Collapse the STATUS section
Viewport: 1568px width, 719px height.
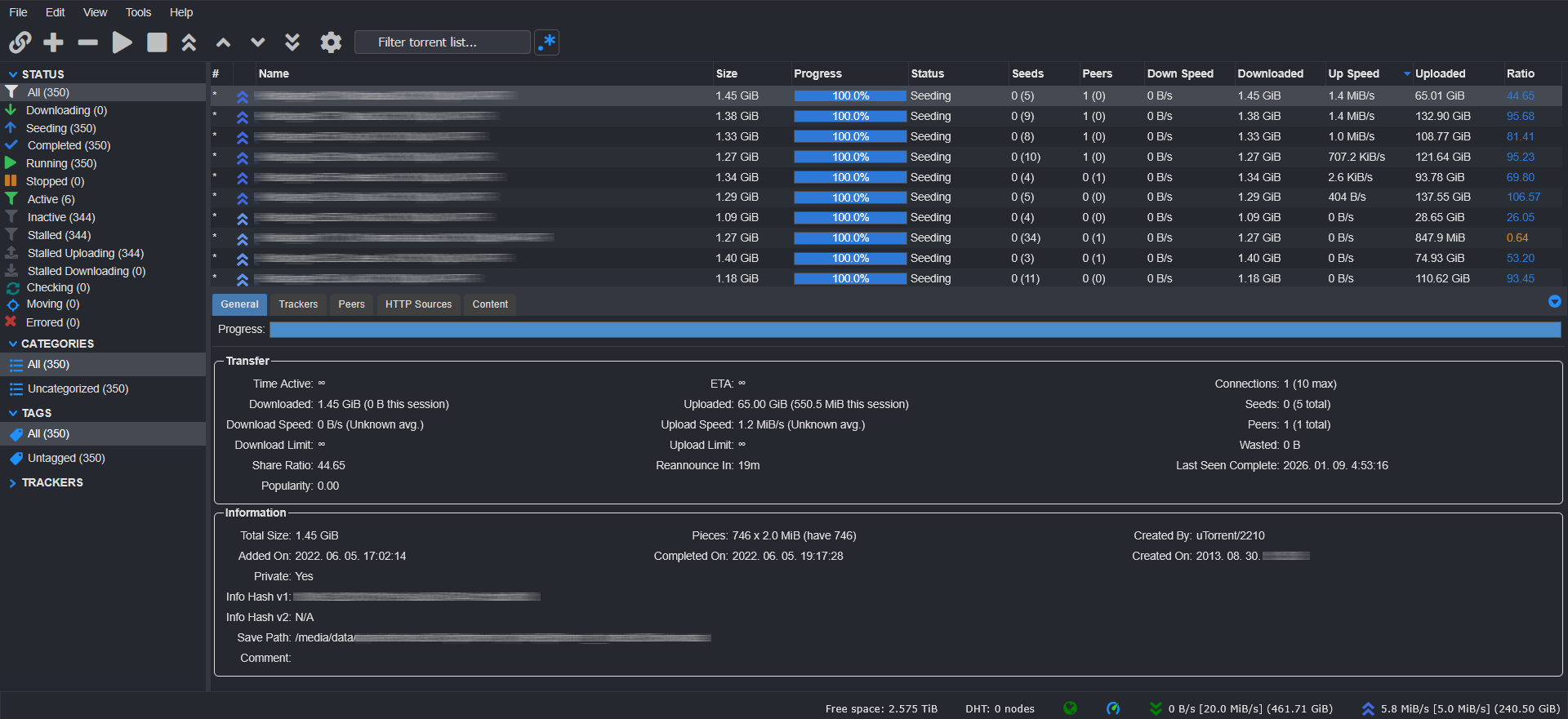point(12,74)
